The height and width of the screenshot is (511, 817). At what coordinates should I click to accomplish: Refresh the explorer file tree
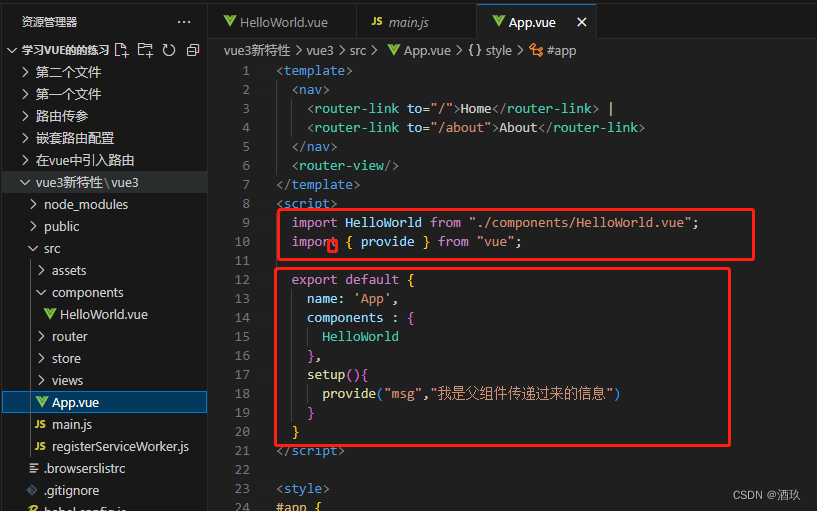pyautogui.click(x=169, y=50)
